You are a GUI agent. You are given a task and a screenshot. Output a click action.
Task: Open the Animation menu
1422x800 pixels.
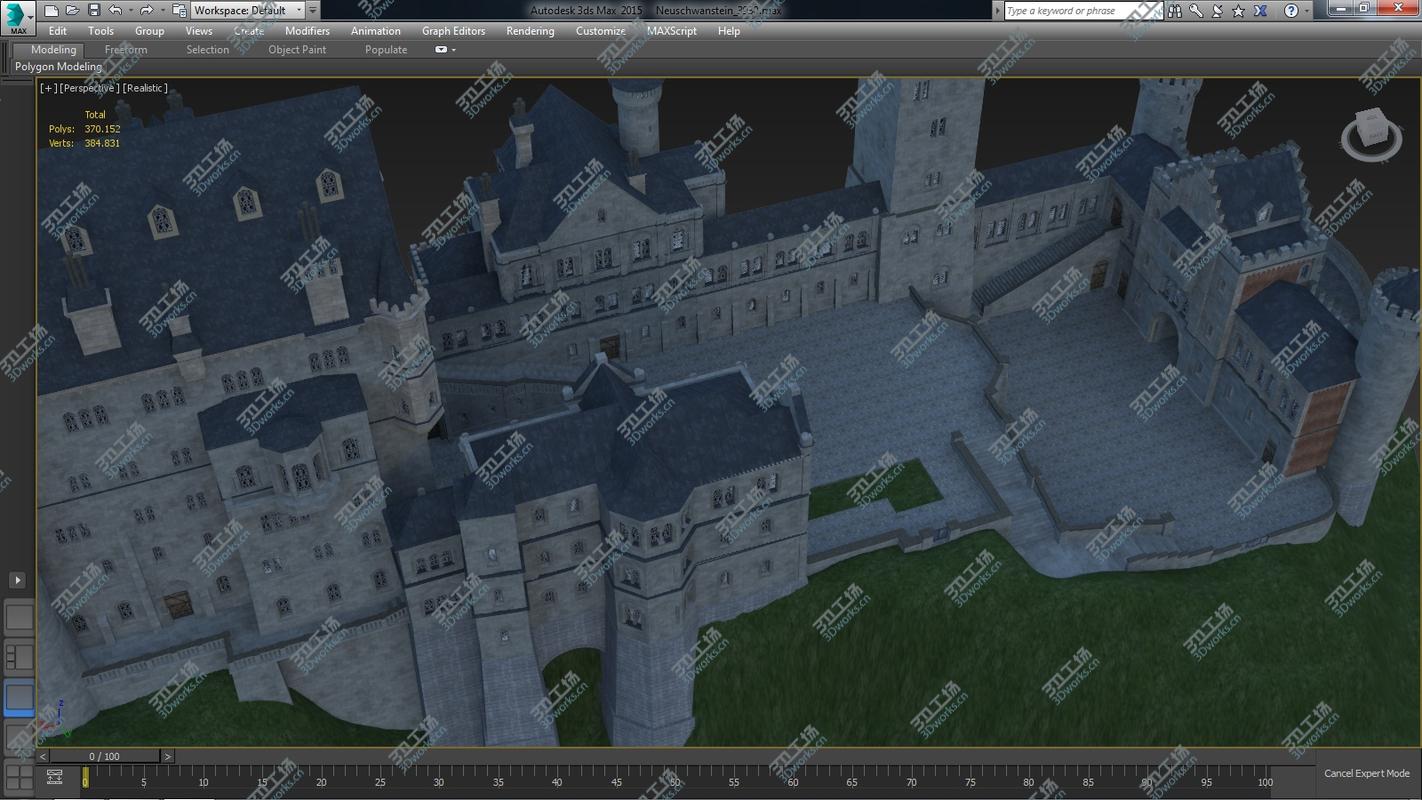click(x=376, y=31)
